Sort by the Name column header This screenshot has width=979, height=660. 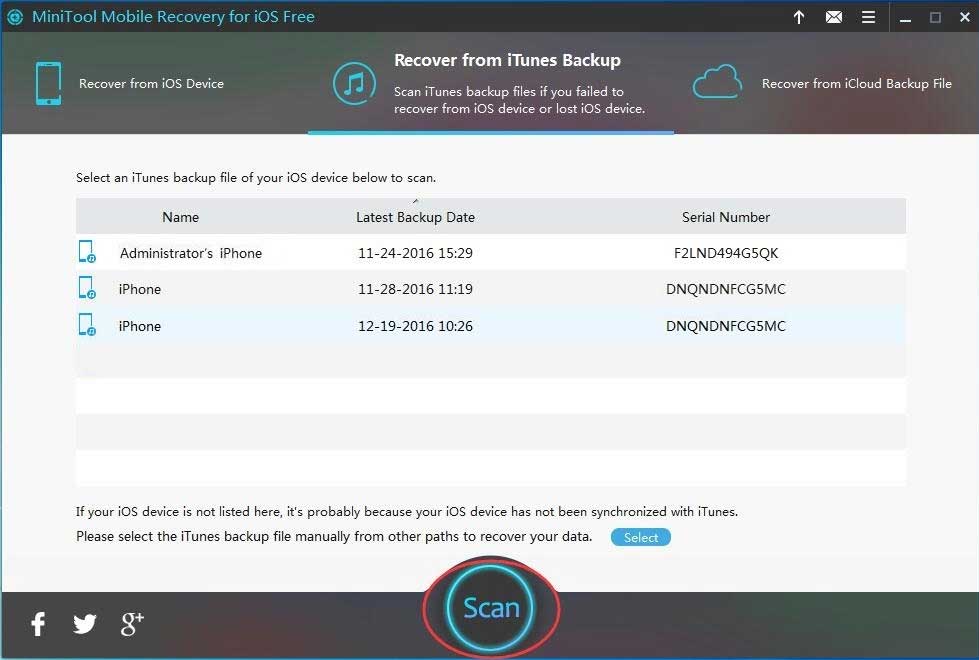pos(180,217)
